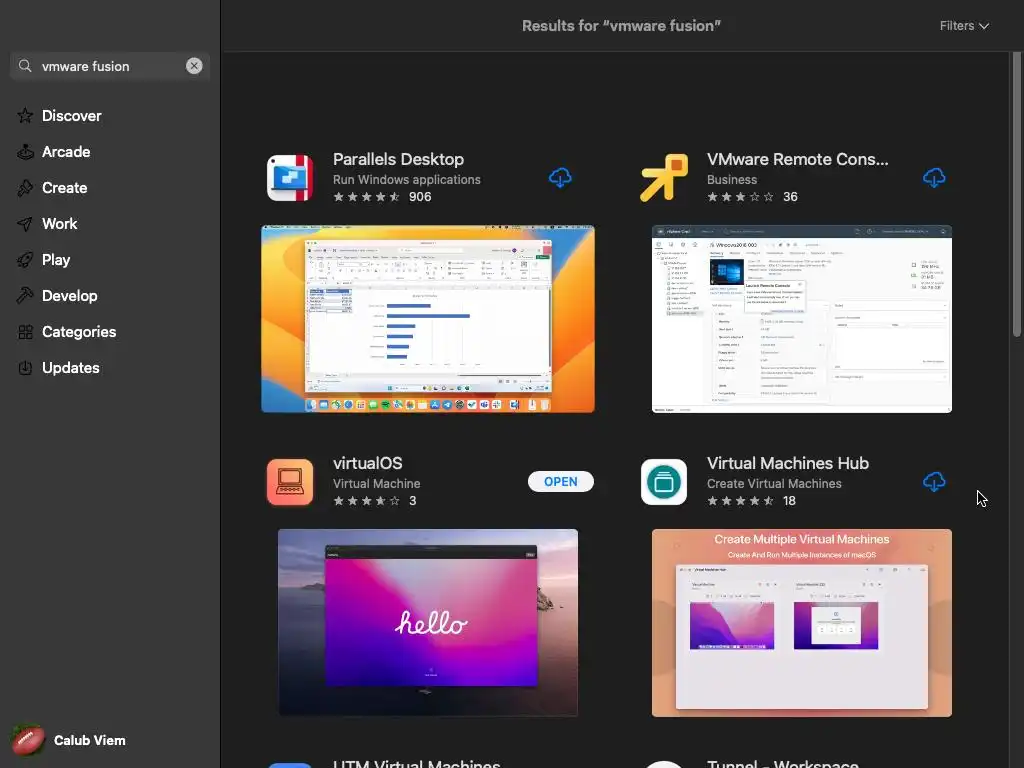1024x768 pixels.
Task: Click the "Run Windows applications" subtitle
Action: (x=406, y=180)
